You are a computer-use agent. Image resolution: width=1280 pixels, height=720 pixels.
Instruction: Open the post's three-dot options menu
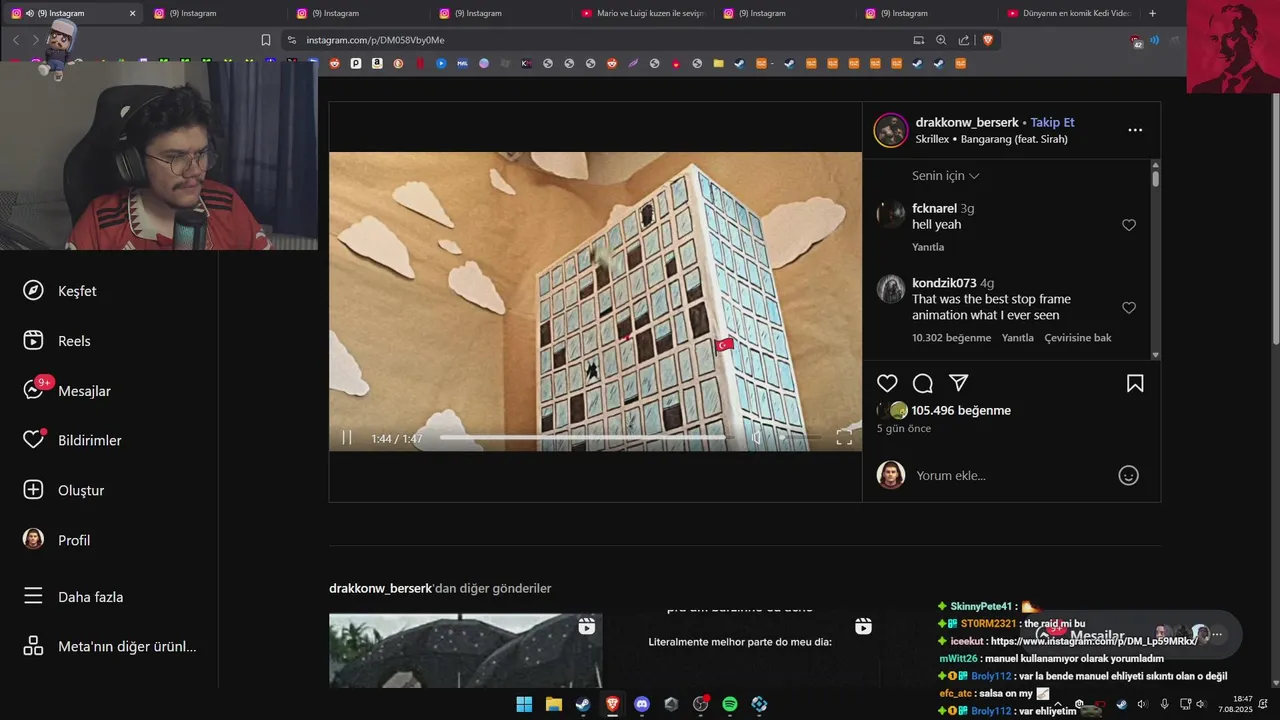(x=1135, y=130)
